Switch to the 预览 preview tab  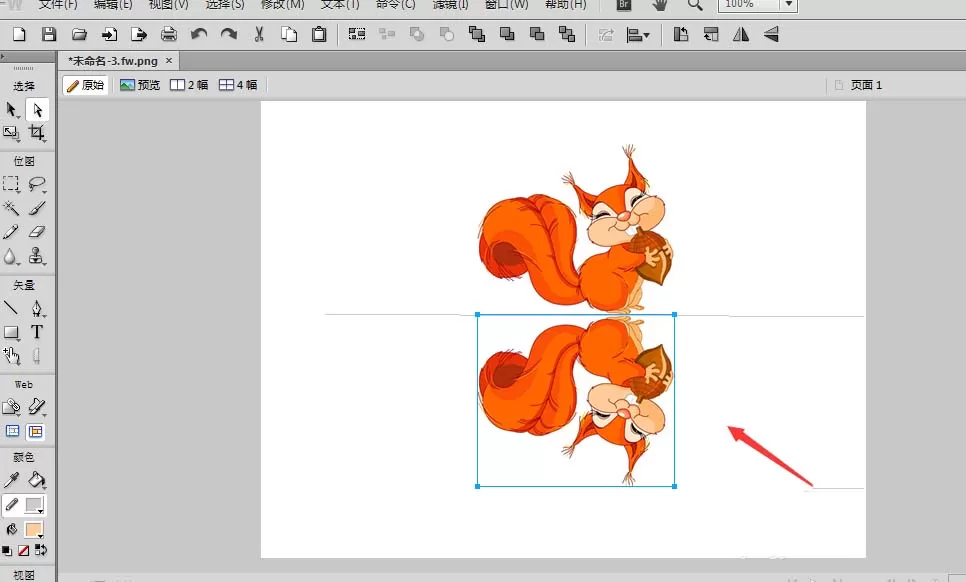point(140,85)
